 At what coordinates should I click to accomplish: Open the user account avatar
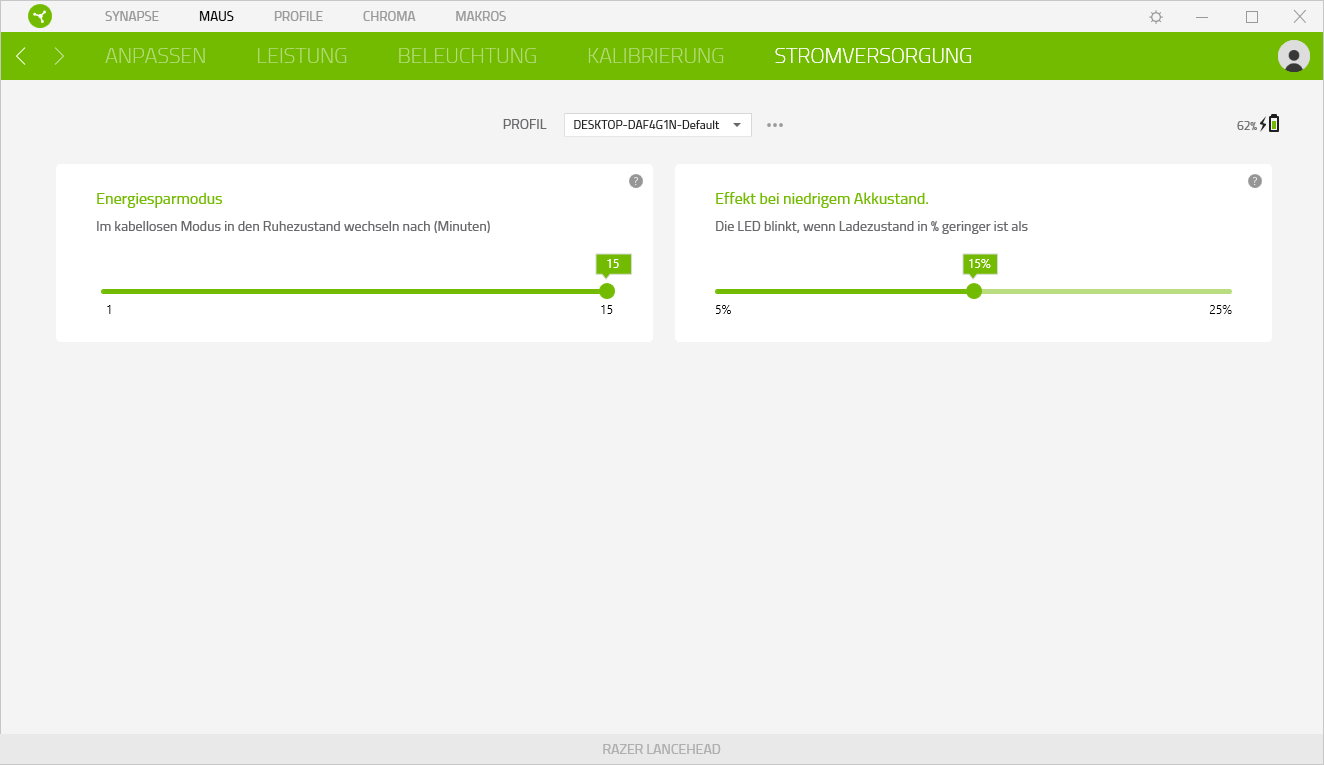(x=1293, y=56)
